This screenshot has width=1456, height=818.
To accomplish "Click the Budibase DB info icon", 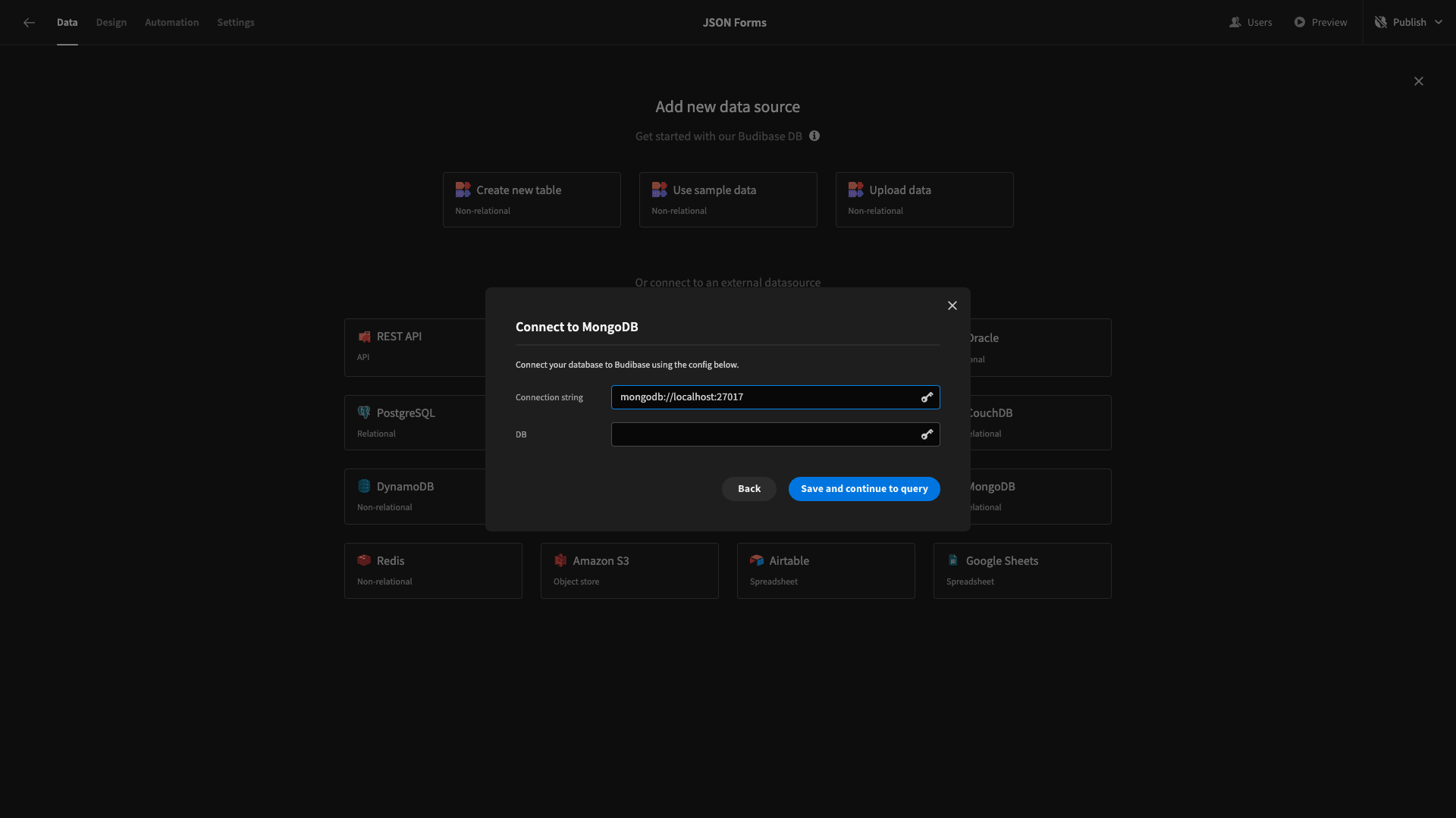I will (x=814, y=136).
